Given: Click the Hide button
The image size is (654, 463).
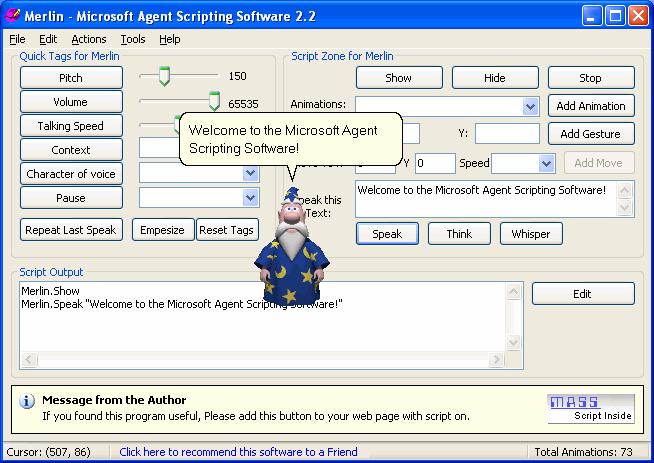Looking at the screenshot, I should (495, 78).
